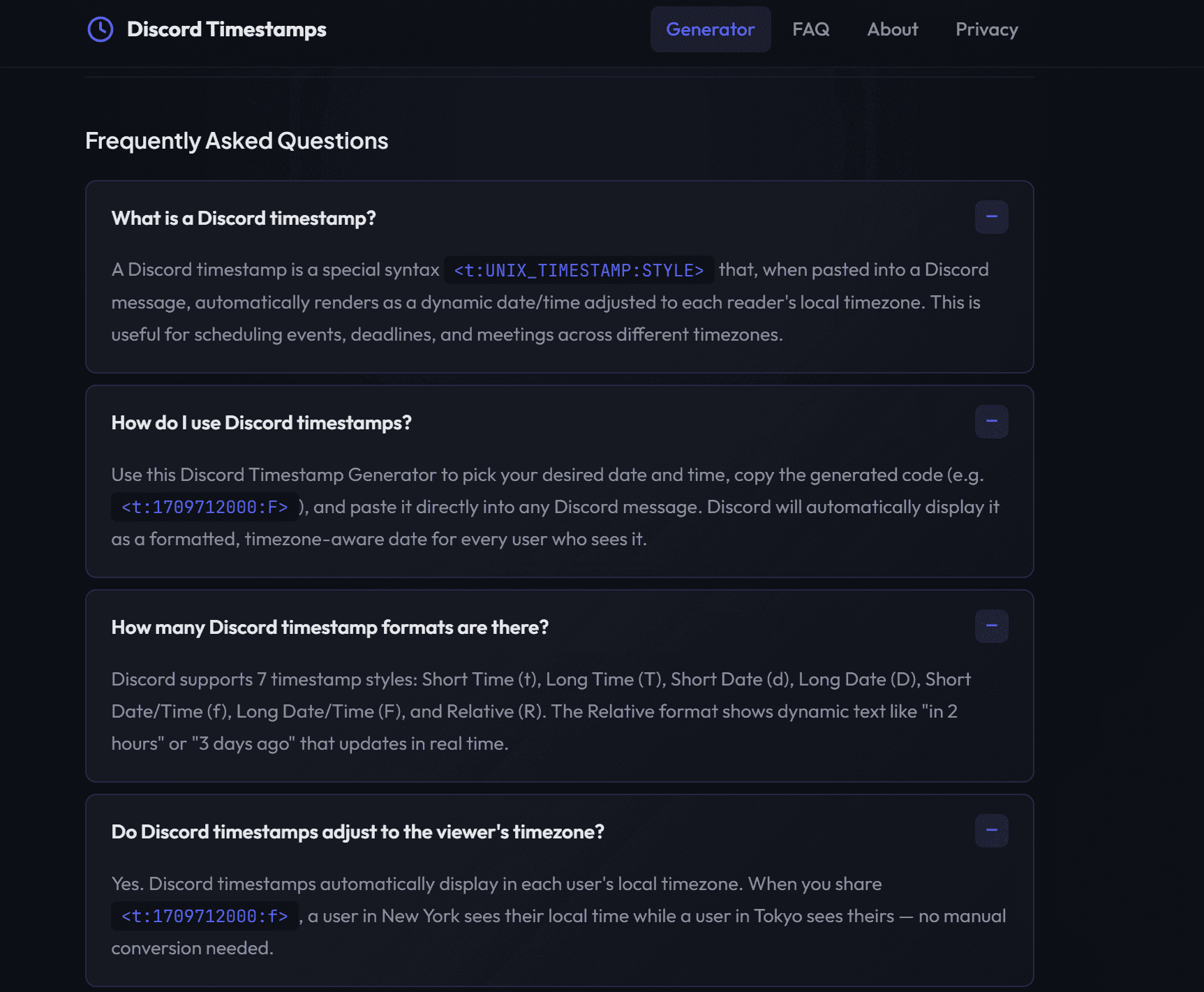Viewport: 1204px width, 992px height.
Task: Switch to the FAQ section
Action: [x=810, y=29]
